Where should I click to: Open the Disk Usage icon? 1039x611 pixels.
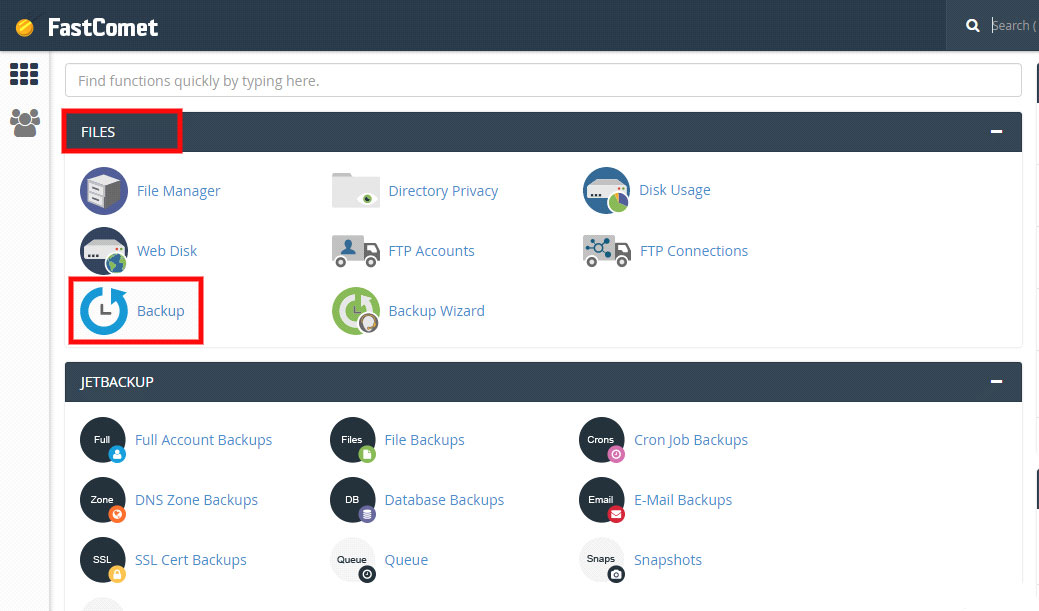(606, 190)
